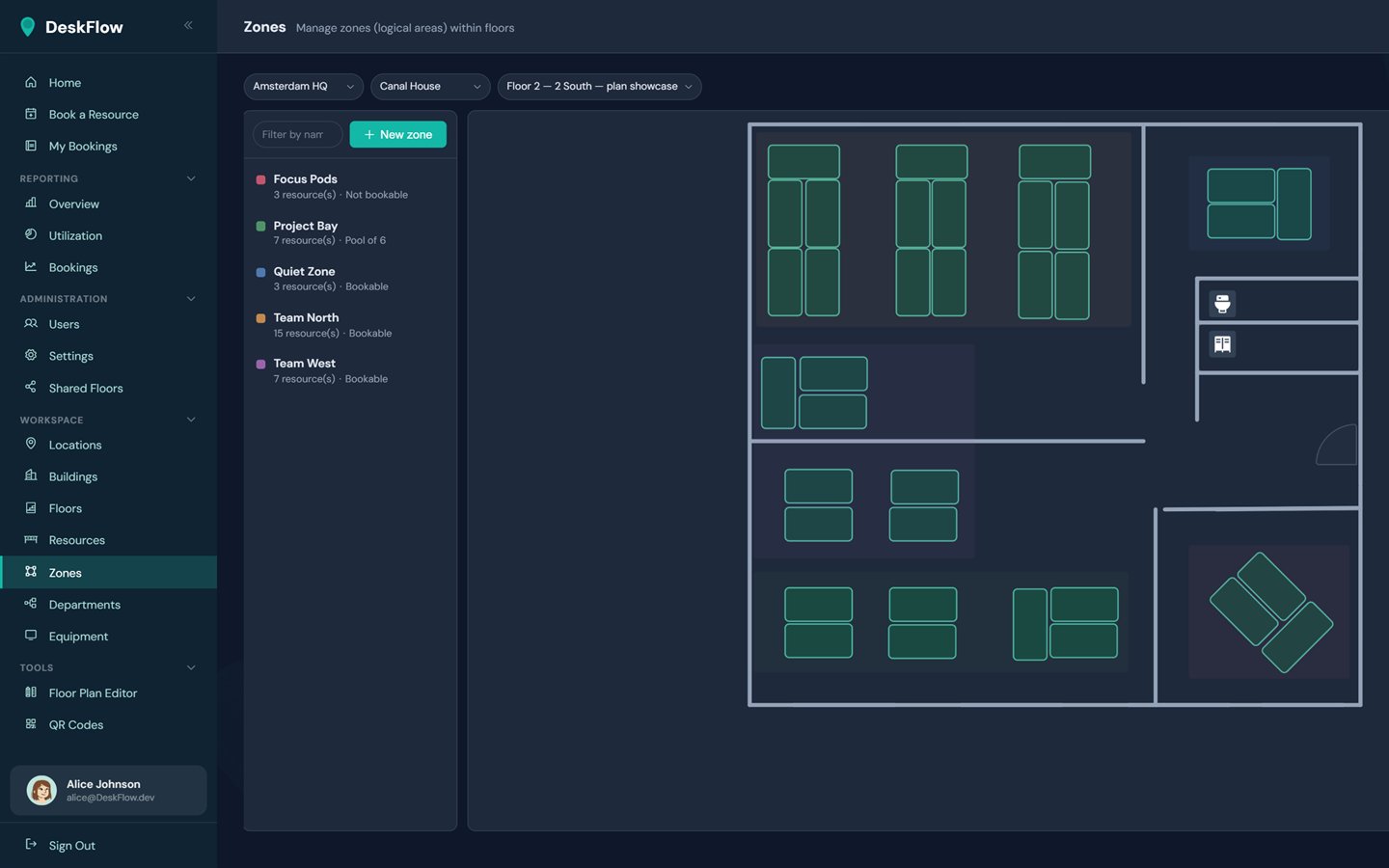Click the Buildings icon in sidebar
The height and width of the screenshot is (868, 1389).
pos(31,476)
